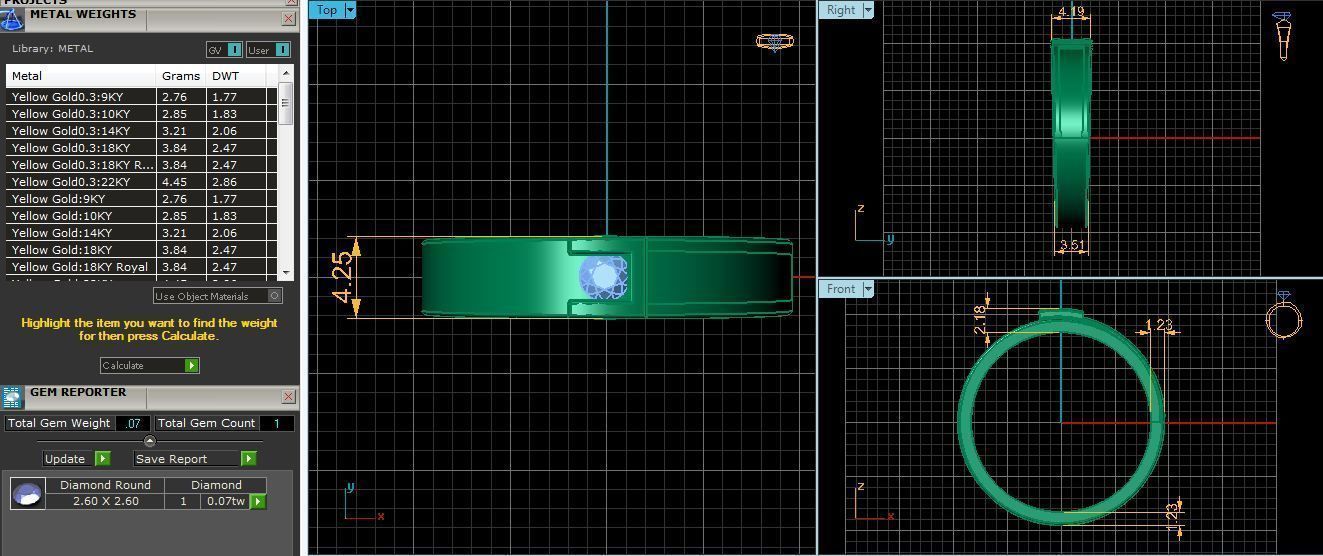Toggle the User library switch
The image size is (1323, 556).
point(268,50)
